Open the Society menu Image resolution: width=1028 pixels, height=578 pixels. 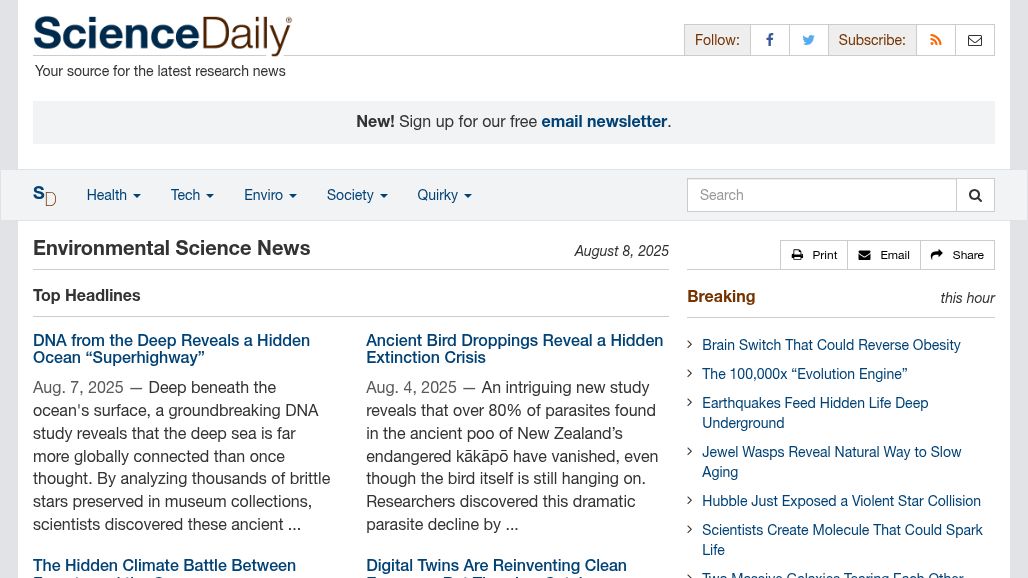pos(357,195)
